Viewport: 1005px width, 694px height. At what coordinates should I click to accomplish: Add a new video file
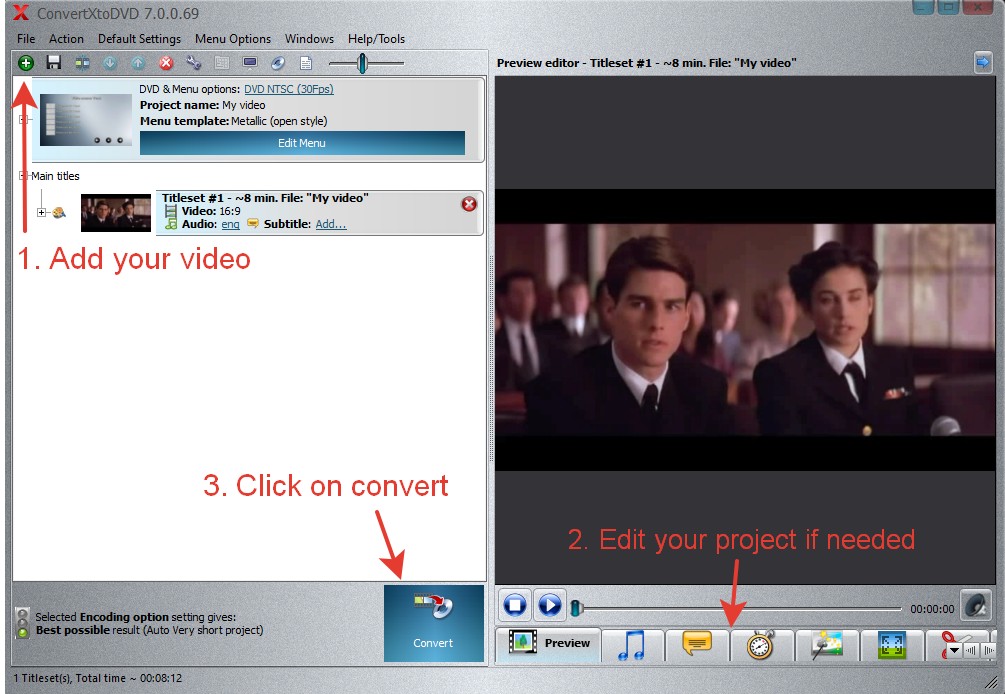(25, 62)
